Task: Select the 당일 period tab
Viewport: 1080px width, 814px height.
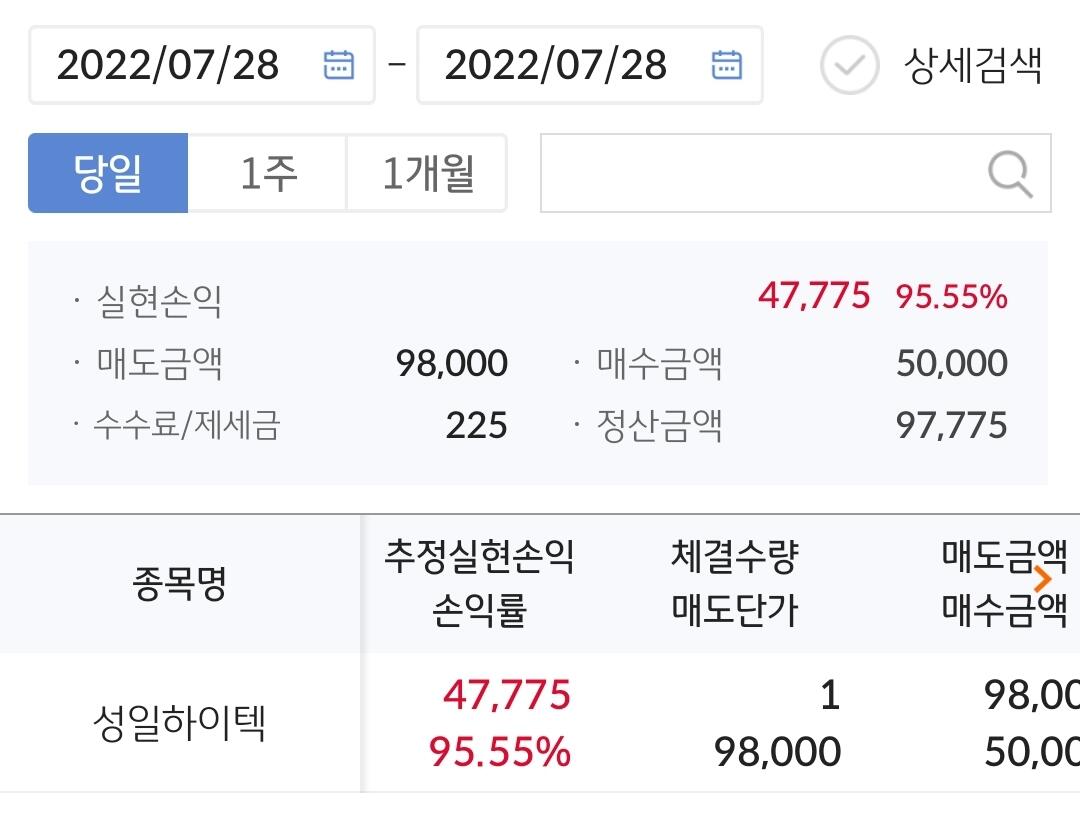Action: (x=108, y=173)
